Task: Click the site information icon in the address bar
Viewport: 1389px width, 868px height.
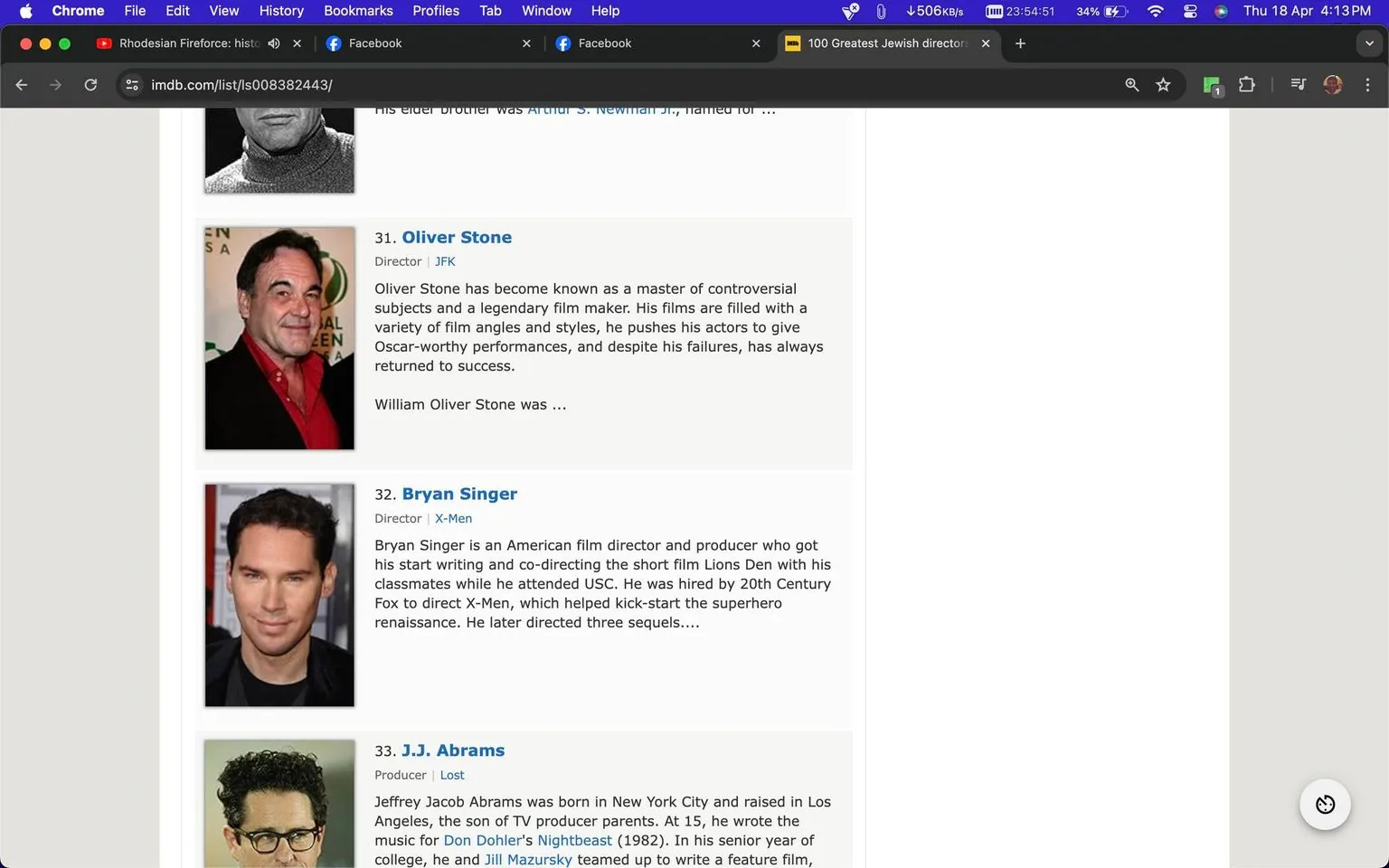Action: click(x=132, y=84)
